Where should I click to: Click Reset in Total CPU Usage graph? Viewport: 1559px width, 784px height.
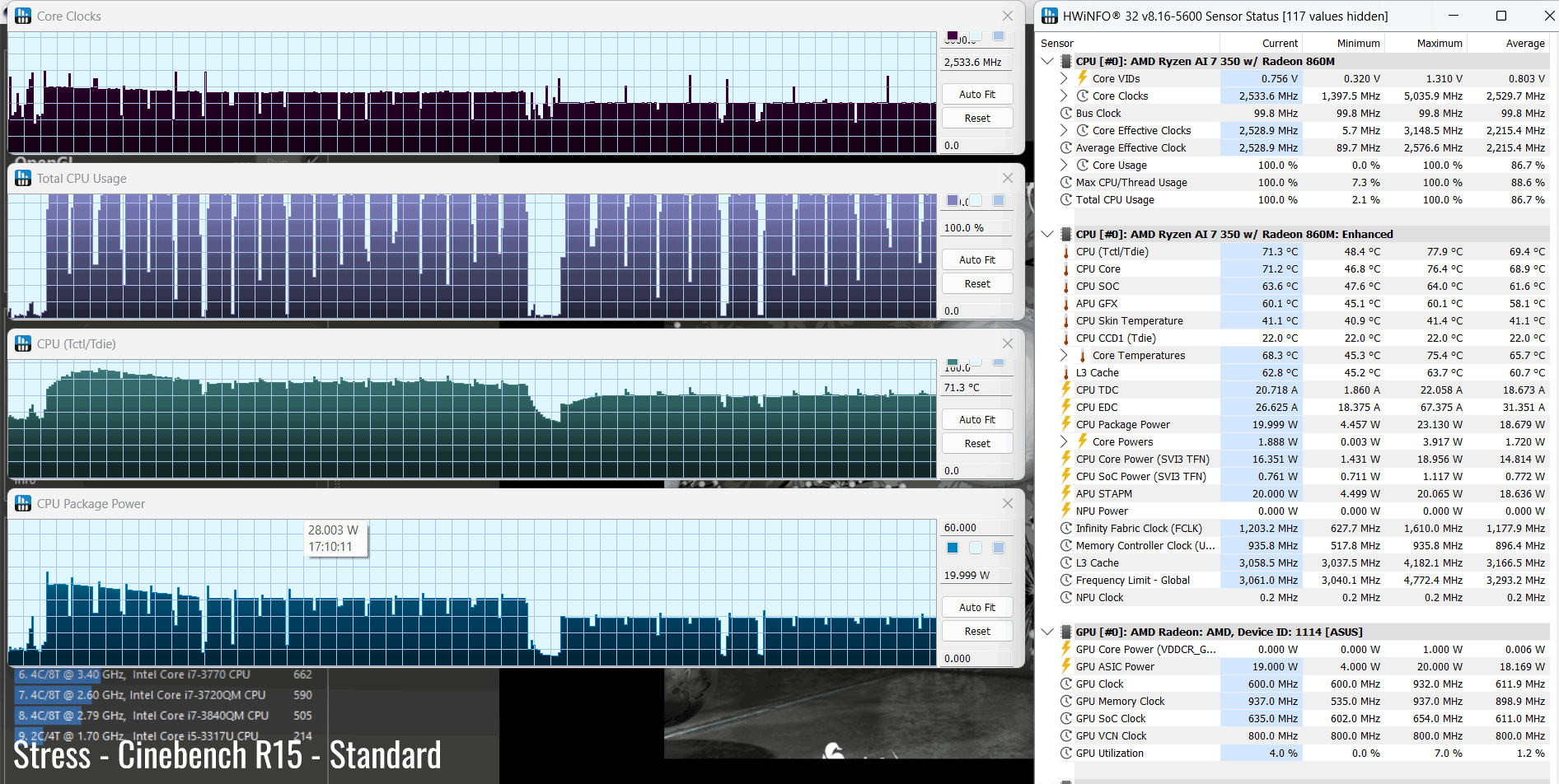click(x=977, y=283)
